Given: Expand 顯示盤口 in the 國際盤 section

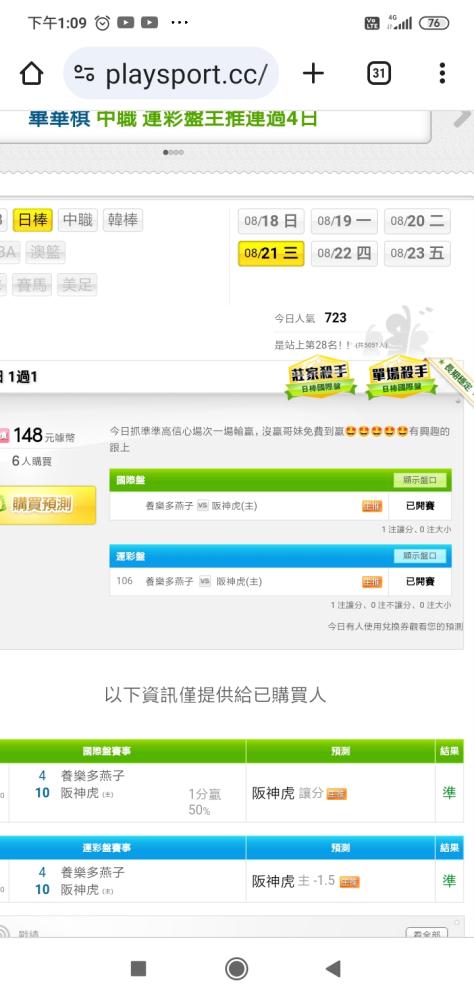Looking at the screenshot, I should coord(419,481).
